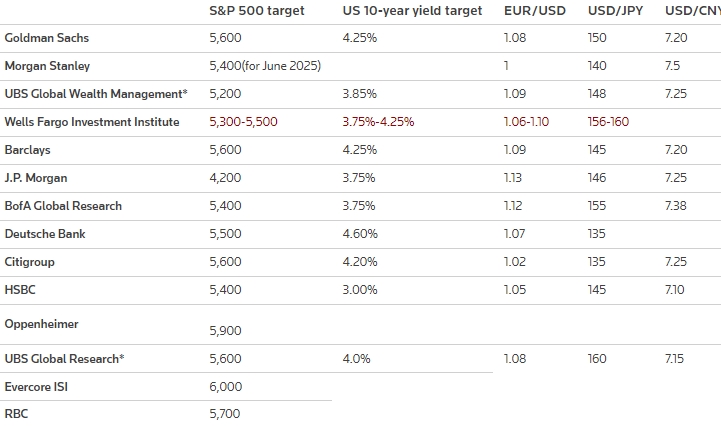Select Wells Fargo Investment Institute row label

point(92,122)
